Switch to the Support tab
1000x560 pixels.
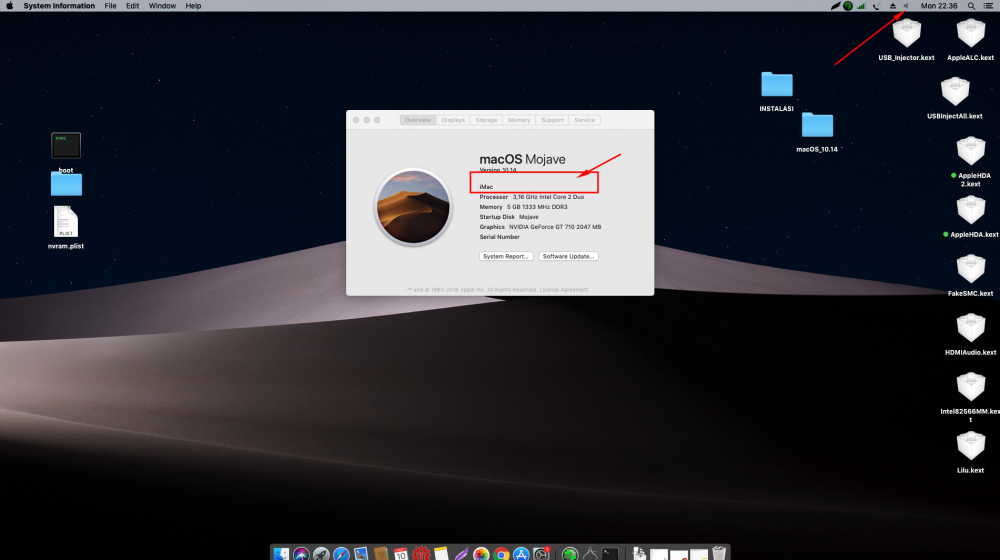coord(552,120)
